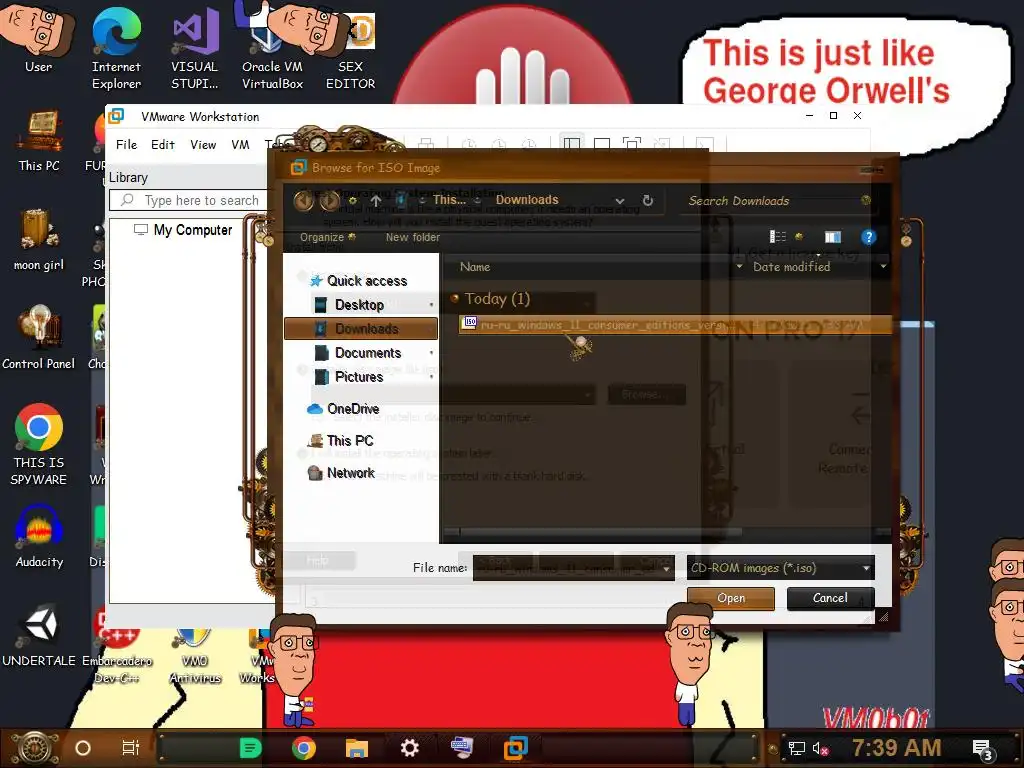Open the User desktop icon
The image size is (1024, 768).
38,38
